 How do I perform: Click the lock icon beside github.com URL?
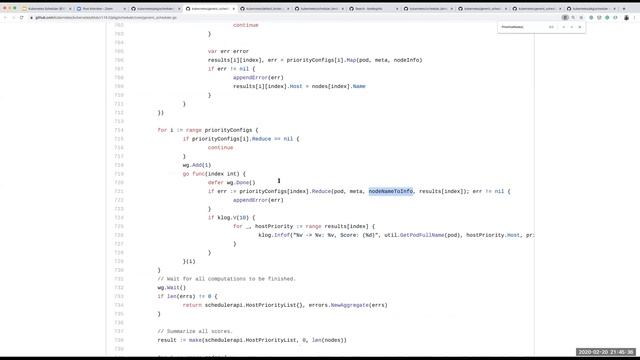[x=31, y=18]
